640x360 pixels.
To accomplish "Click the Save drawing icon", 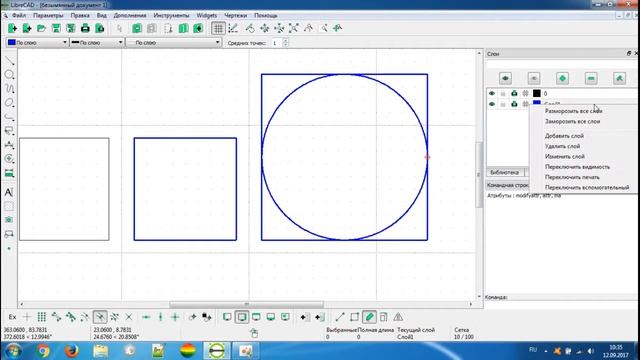I will 56,28.
